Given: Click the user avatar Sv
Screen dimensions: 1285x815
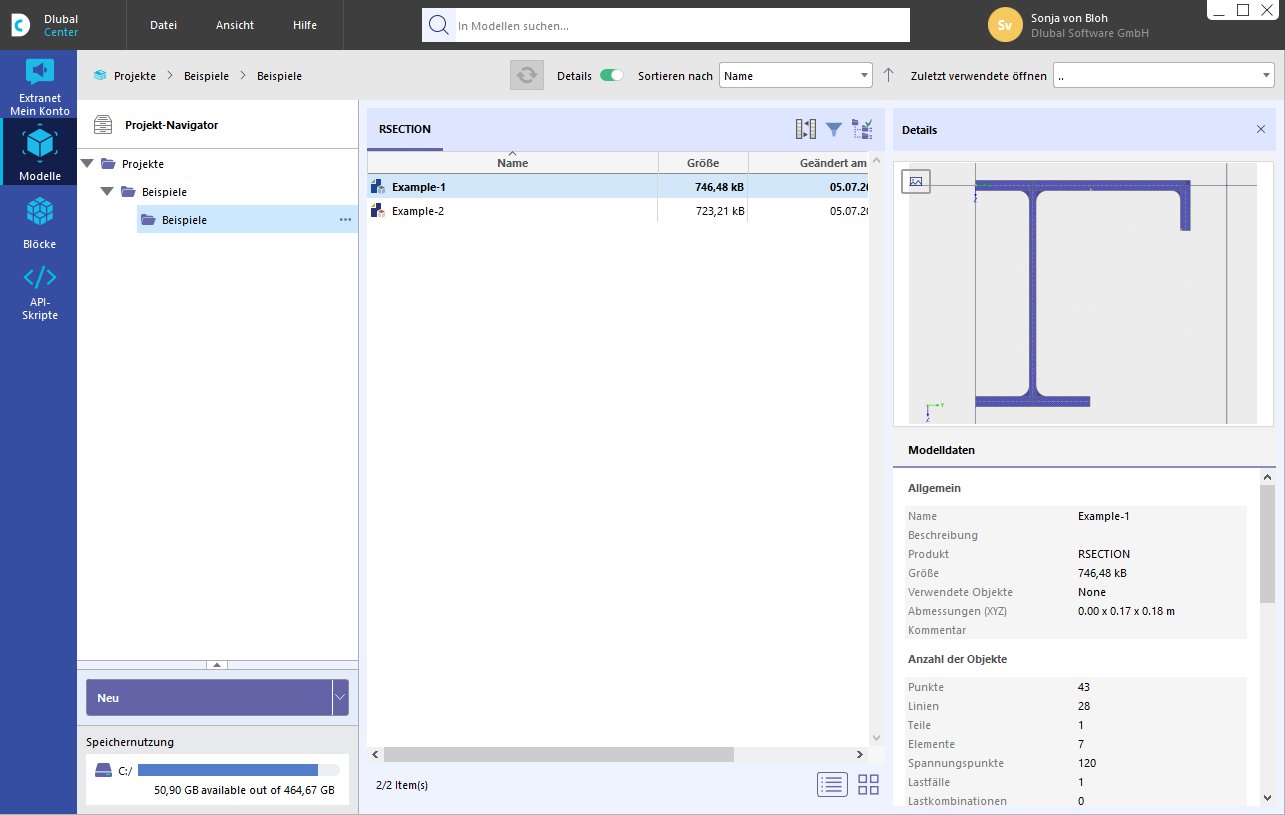Looking at the screenshot, I should 1005,25.
